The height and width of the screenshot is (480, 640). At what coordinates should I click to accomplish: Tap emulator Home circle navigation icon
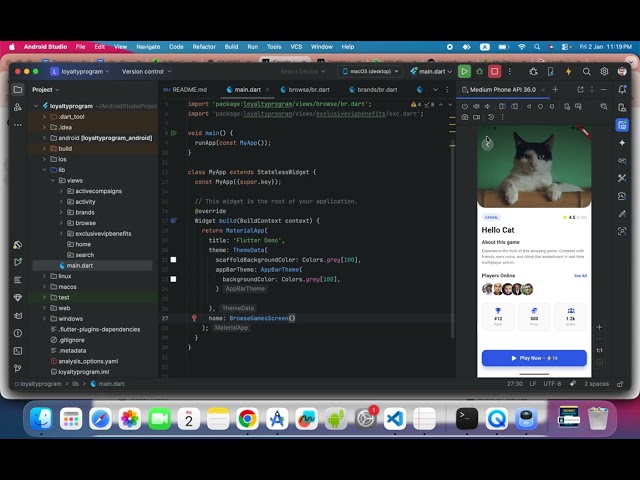(x=540, y=107)
